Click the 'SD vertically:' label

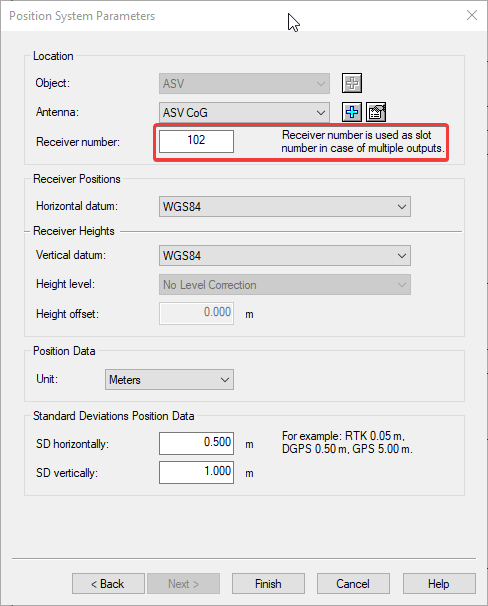pos(67,473)
